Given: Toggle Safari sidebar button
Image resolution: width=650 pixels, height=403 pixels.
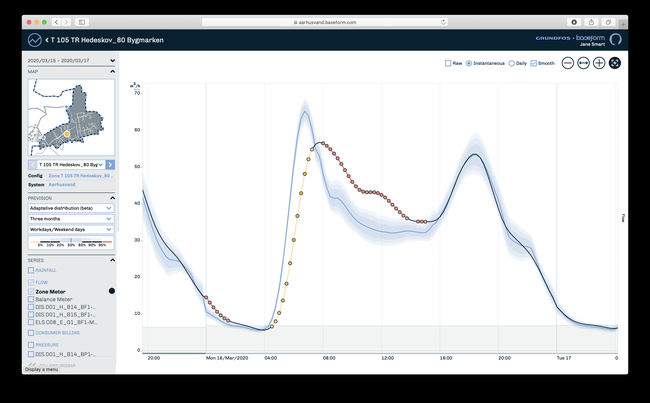Looking at the screenshot, I should [x=82, y=22].
